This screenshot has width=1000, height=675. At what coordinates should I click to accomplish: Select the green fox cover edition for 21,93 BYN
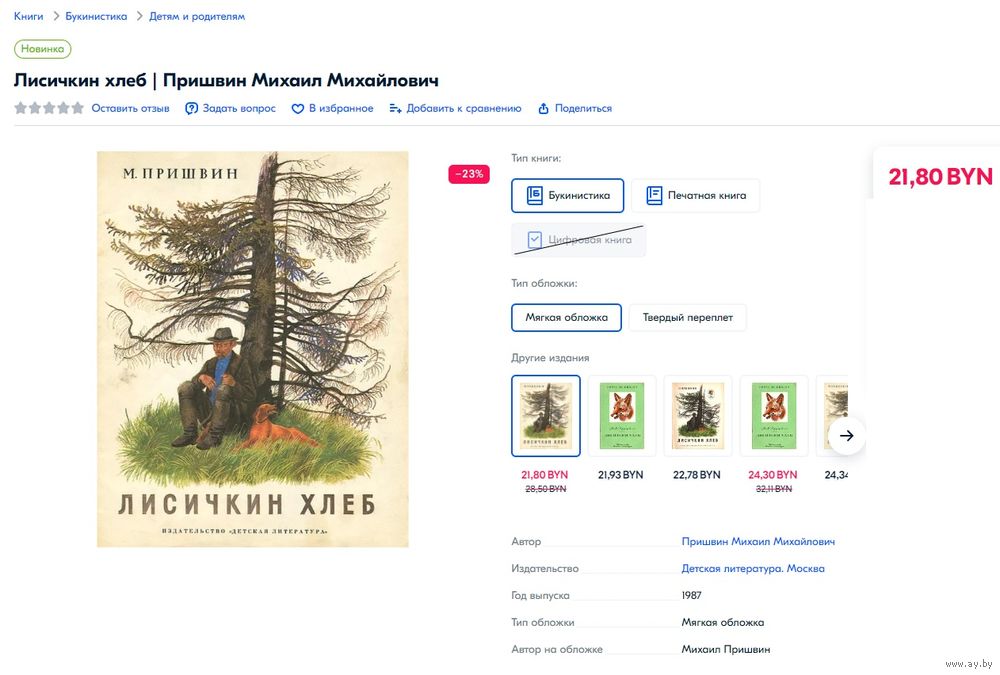[622, 416]
